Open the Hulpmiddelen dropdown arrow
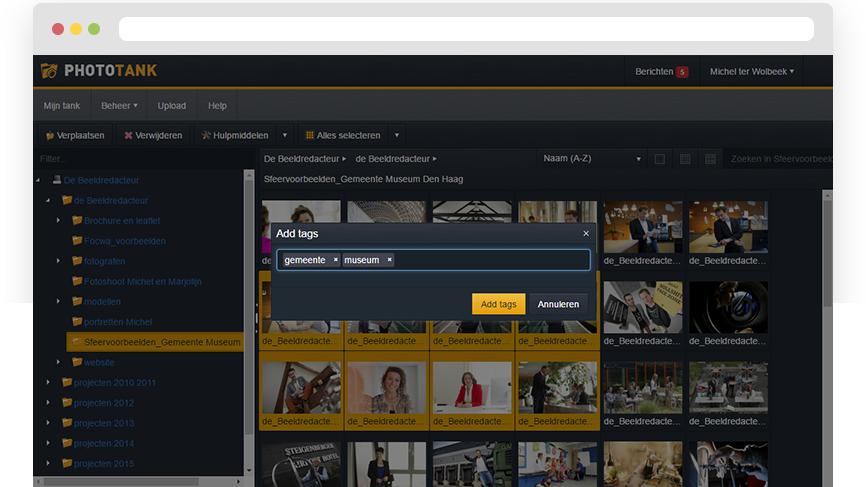Image resolution: width=866 pixels, height=487 pixels. 284,135
